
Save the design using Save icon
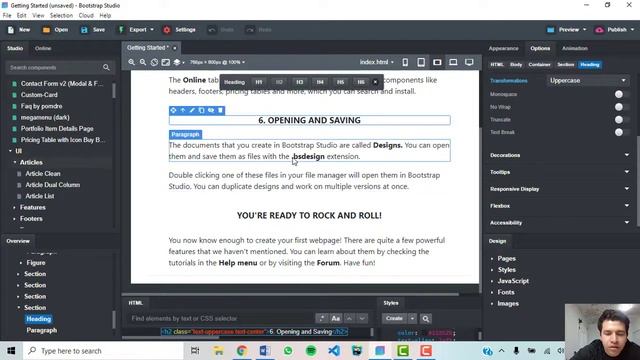[x=84, y=30]
